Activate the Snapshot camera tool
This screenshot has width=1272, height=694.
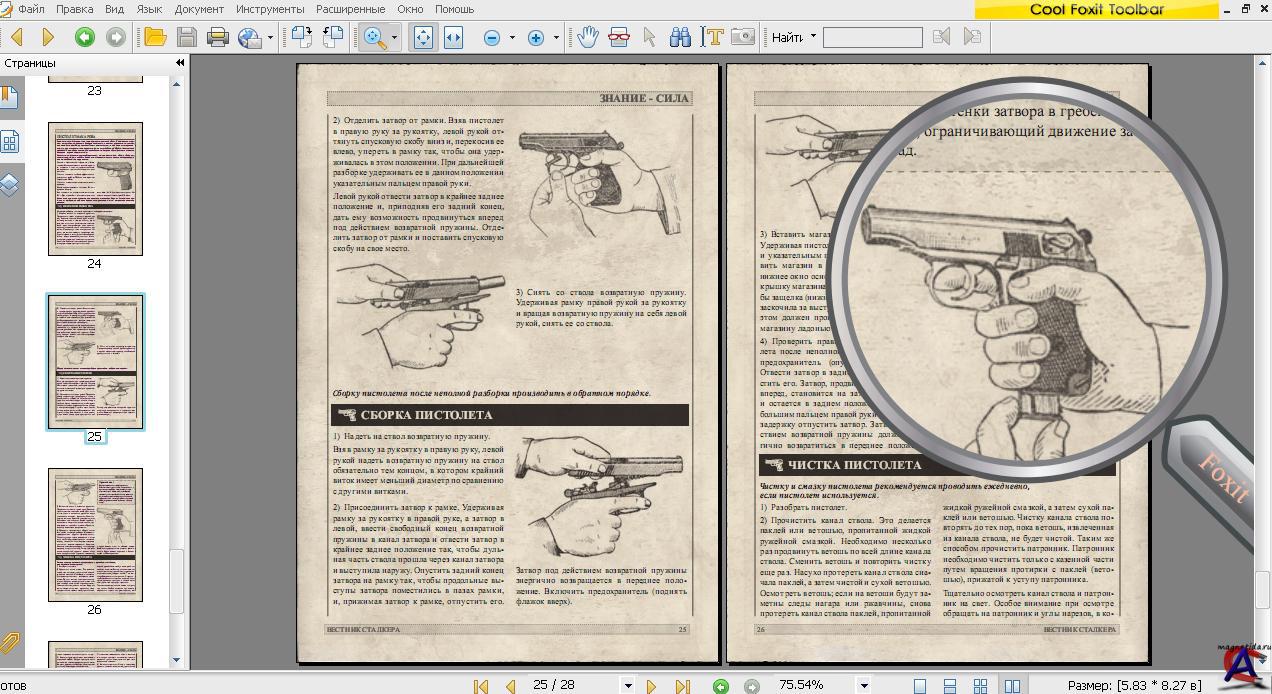(743, 37)
